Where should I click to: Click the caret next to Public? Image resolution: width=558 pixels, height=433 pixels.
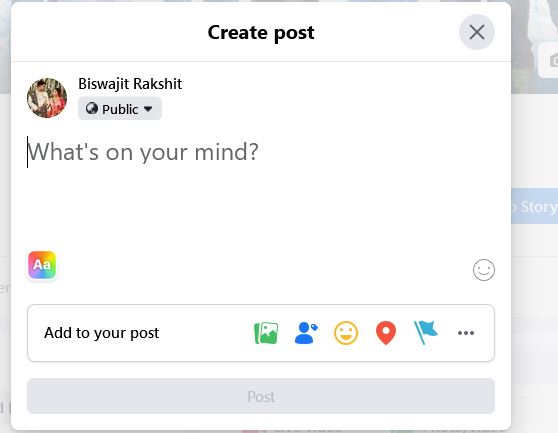click(x=148, y=109)
